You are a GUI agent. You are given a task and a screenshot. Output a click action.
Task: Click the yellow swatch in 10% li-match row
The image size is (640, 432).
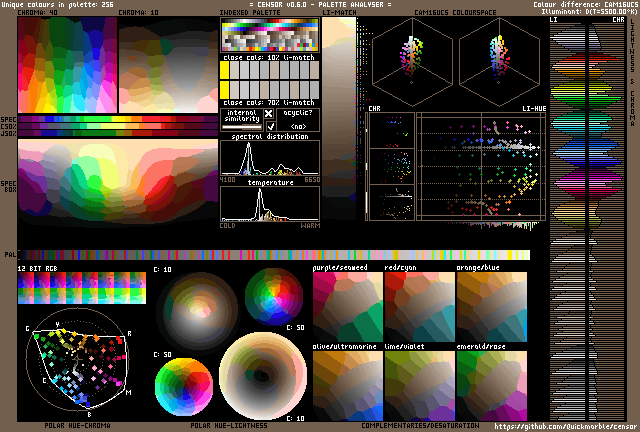coord(226,66)
